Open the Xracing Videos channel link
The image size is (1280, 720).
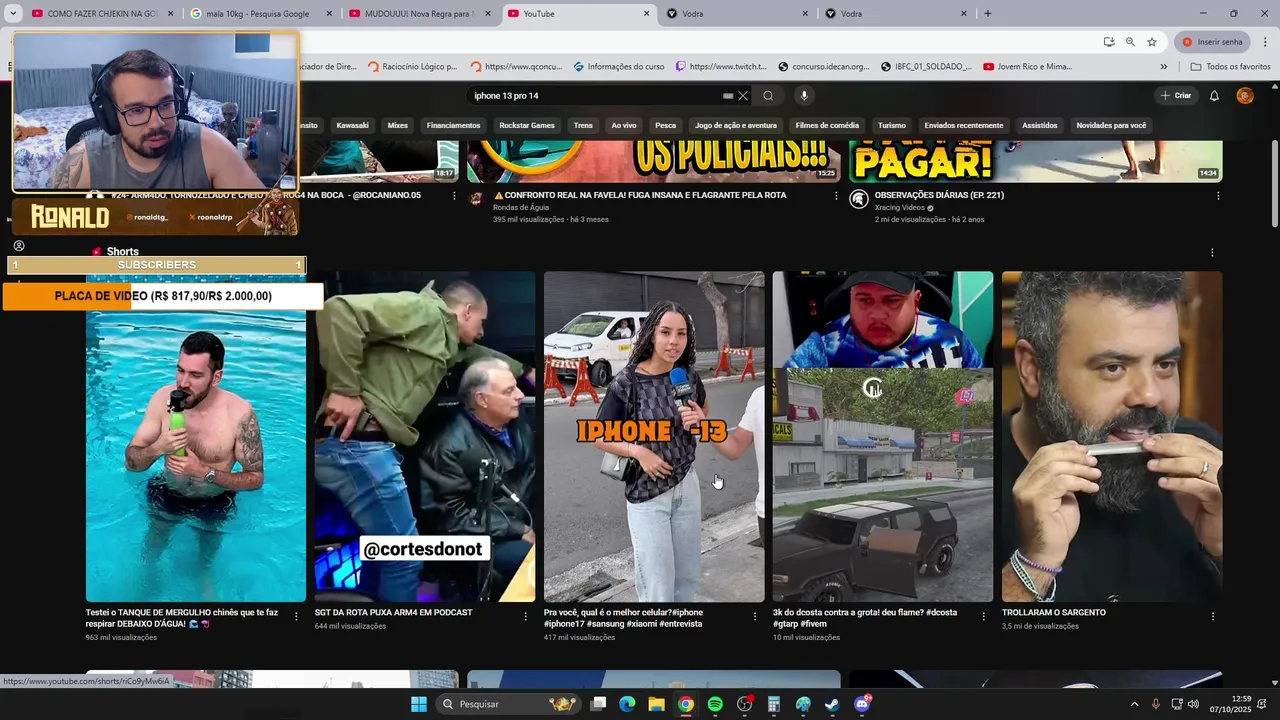pyautogui.click(x=900, y=208)
